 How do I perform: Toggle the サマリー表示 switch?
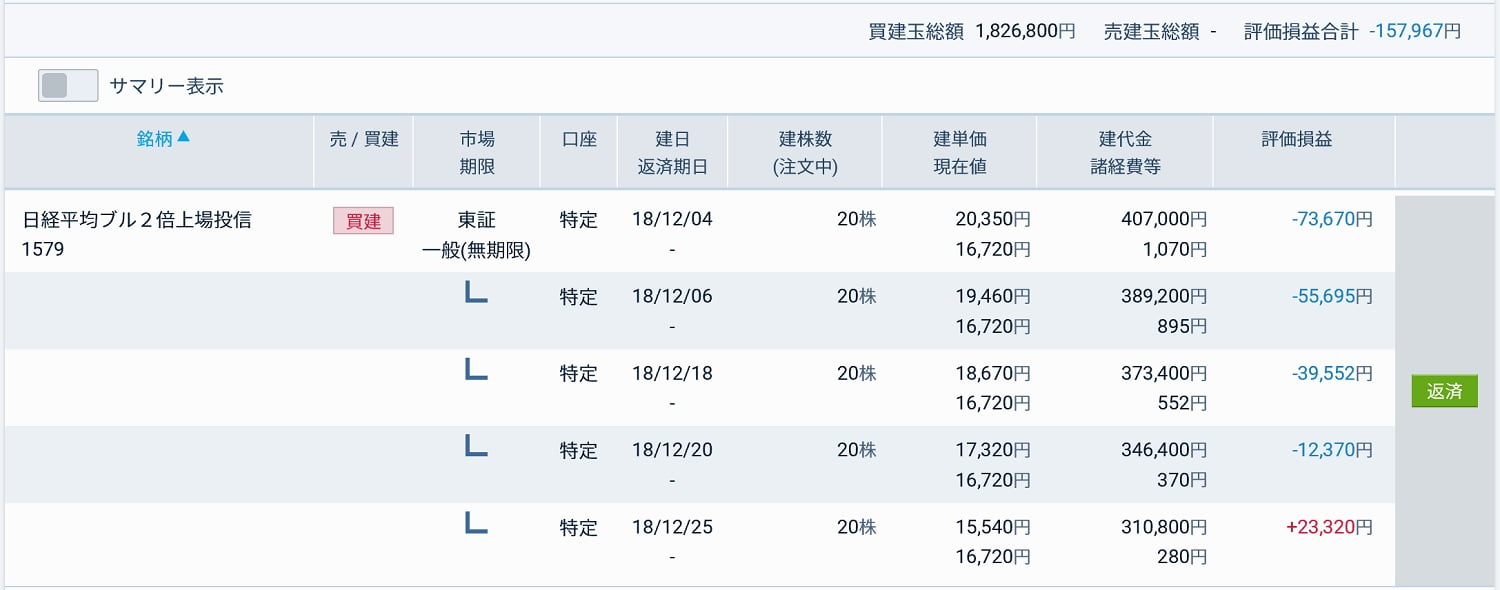tap(68, 86)
